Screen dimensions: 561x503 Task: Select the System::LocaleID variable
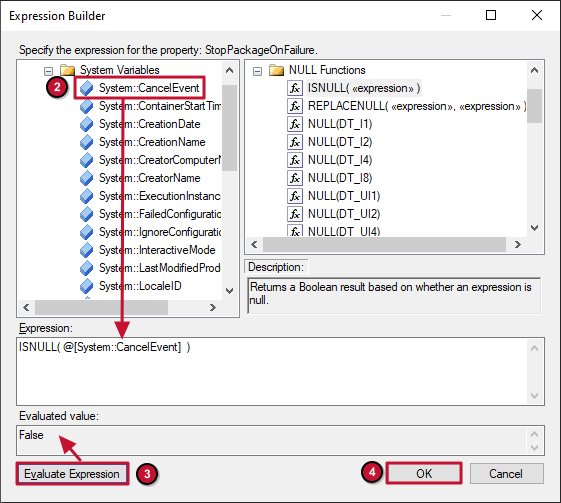(140, 286)
